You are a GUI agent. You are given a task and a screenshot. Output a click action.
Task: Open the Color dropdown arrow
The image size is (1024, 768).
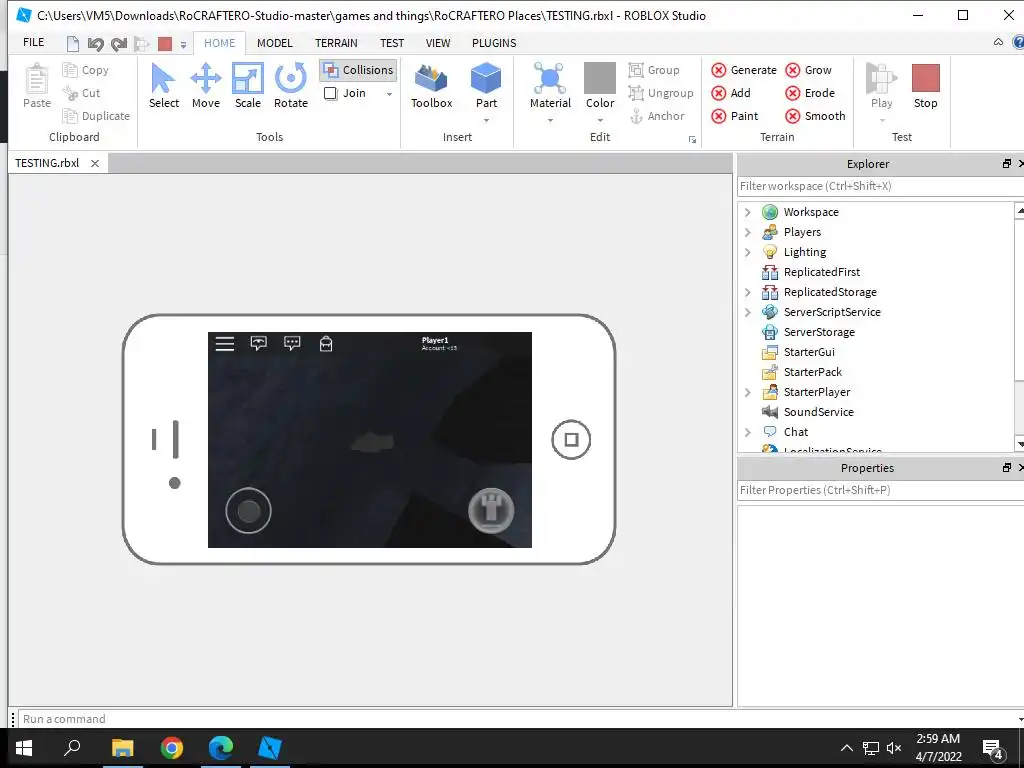tap(600, 120)
